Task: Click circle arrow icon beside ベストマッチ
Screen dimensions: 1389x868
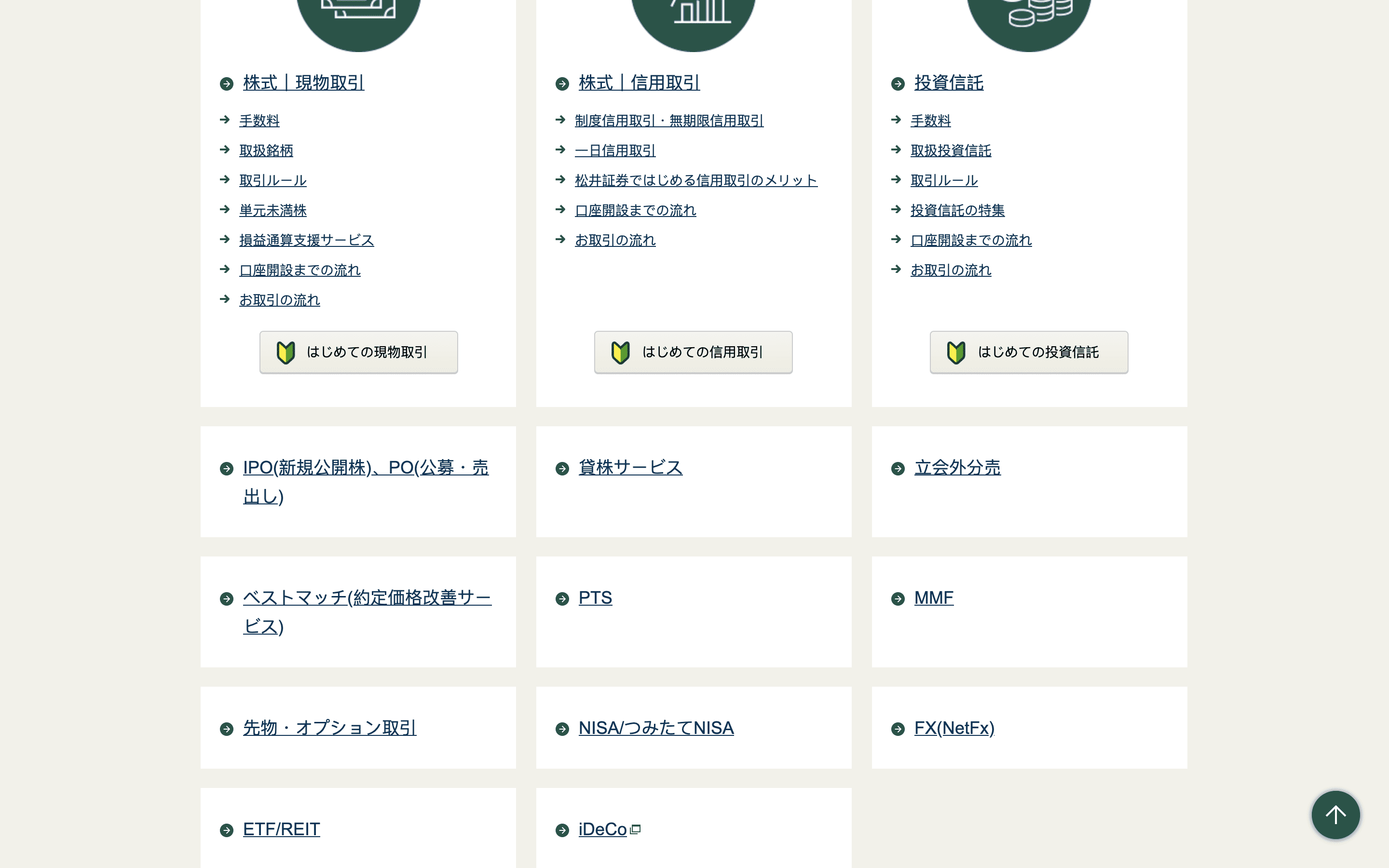Action: (227, 599)
